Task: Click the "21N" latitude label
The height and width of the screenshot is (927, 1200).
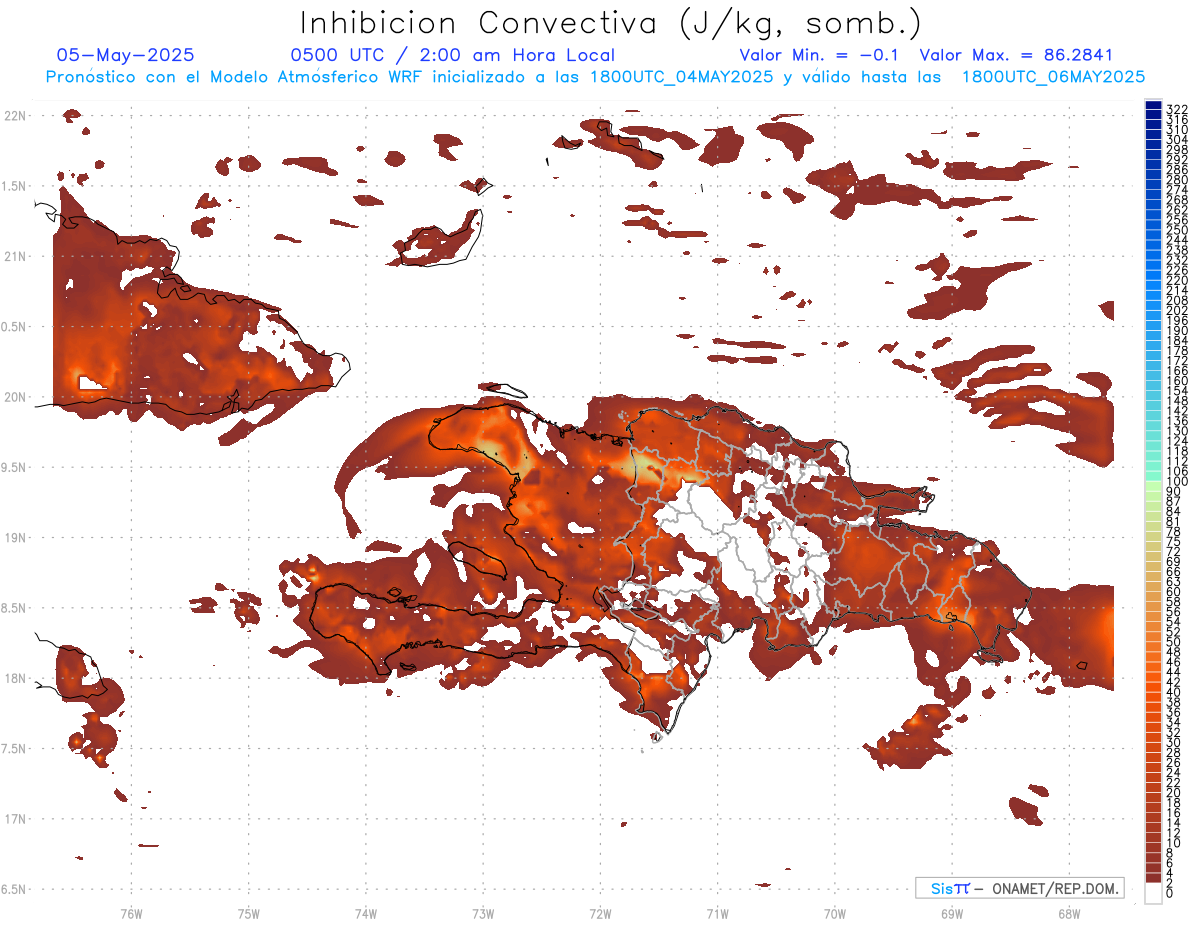Action: point(14,257)
